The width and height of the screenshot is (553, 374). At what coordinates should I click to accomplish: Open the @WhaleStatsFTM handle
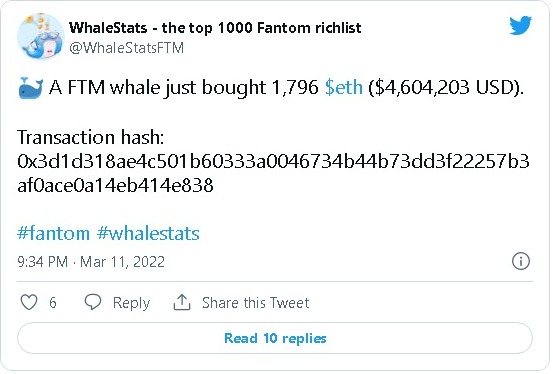[127, 48]
